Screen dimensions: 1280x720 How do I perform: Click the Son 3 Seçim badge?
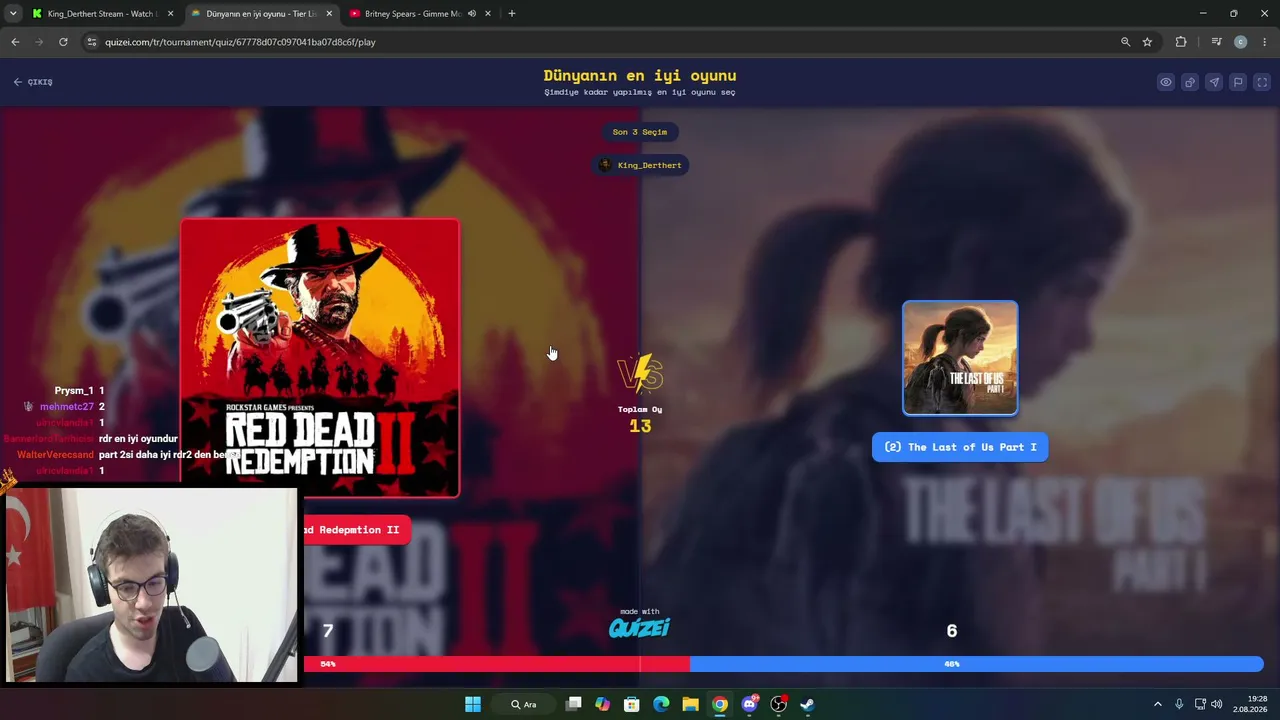(x=640, y=132)
